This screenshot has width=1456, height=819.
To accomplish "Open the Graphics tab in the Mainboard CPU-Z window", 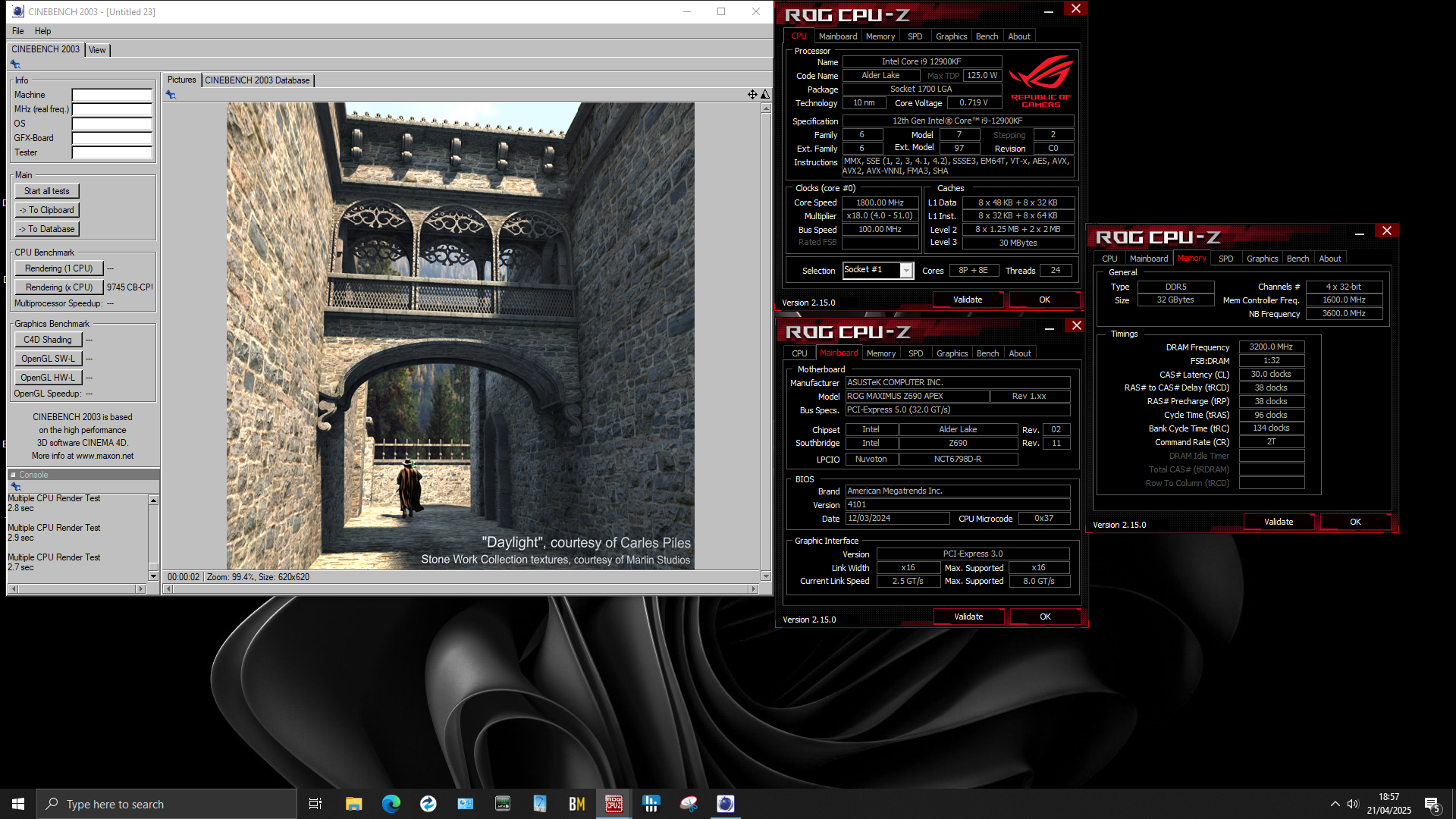I will (952, 353).
